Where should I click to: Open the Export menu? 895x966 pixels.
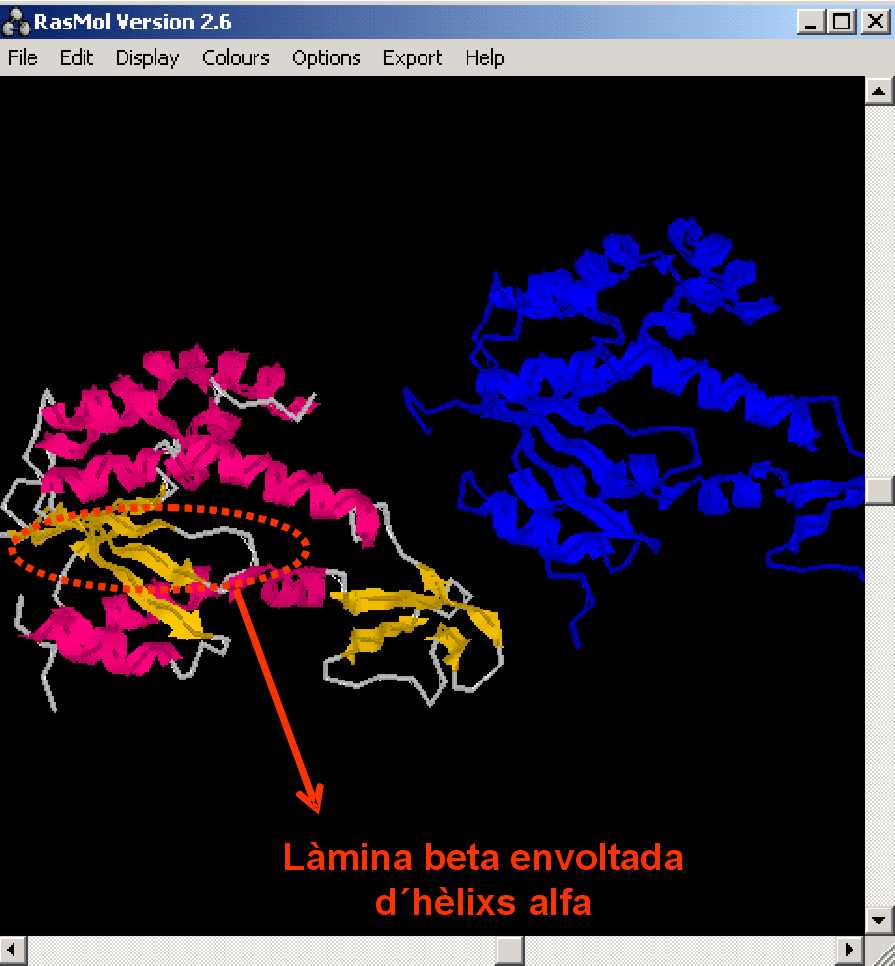(412, 58)
